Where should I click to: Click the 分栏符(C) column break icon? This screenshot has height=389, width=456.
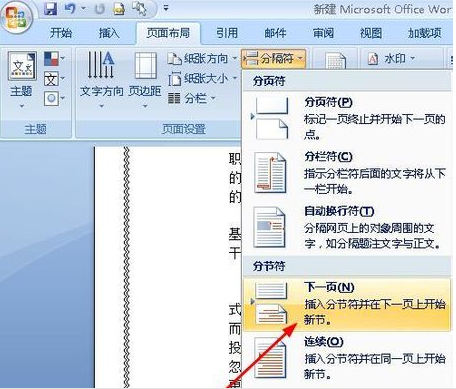coord(270,173)
